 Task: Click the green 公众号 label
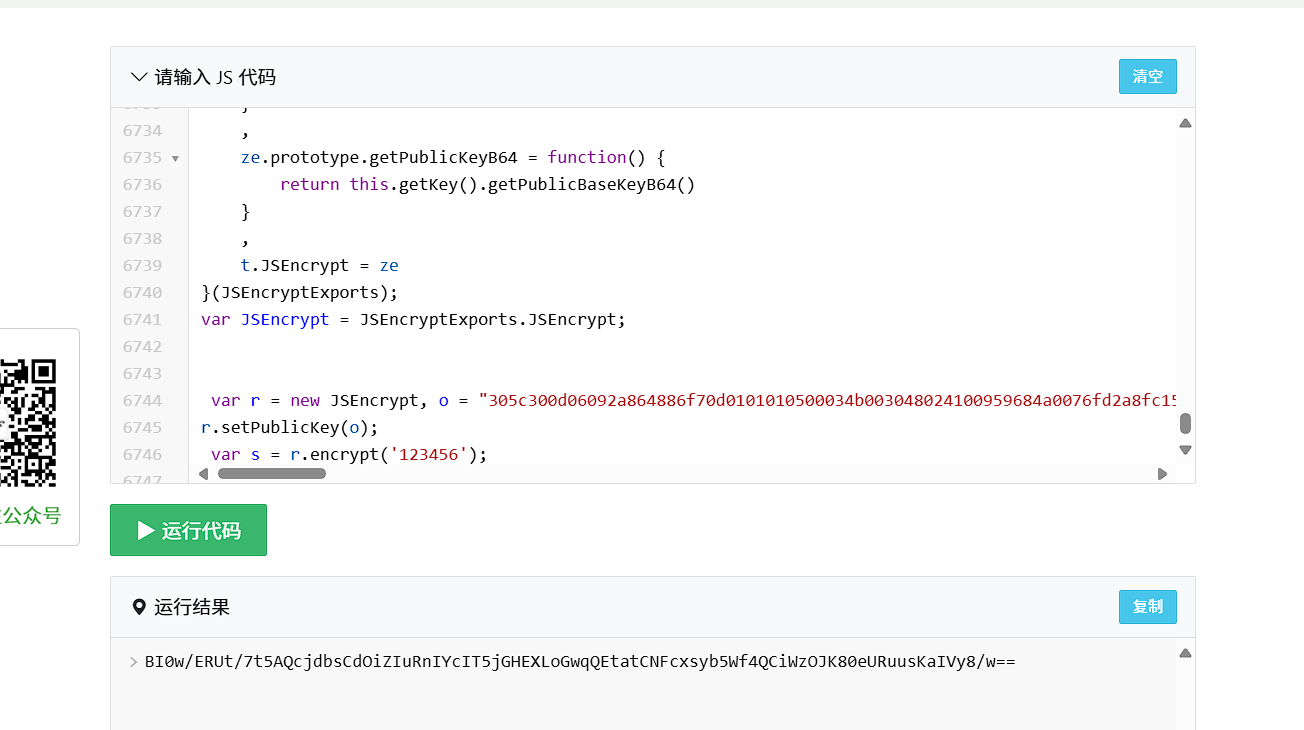32,516
